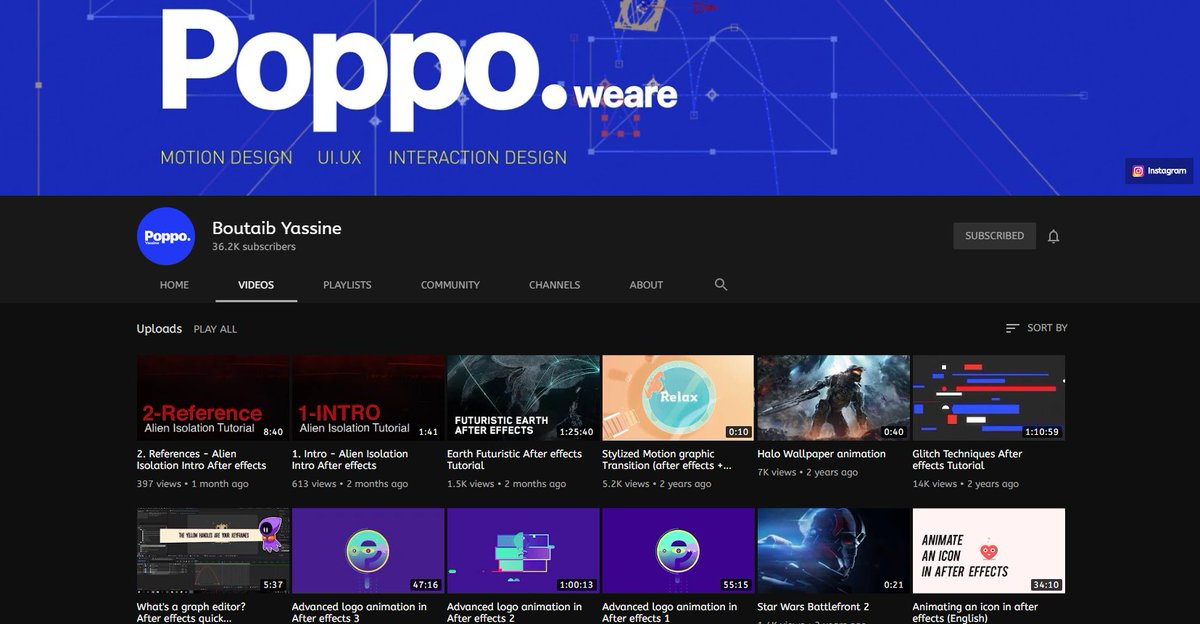
Task: Click the Uploads heading
Action: click(159, 329)
